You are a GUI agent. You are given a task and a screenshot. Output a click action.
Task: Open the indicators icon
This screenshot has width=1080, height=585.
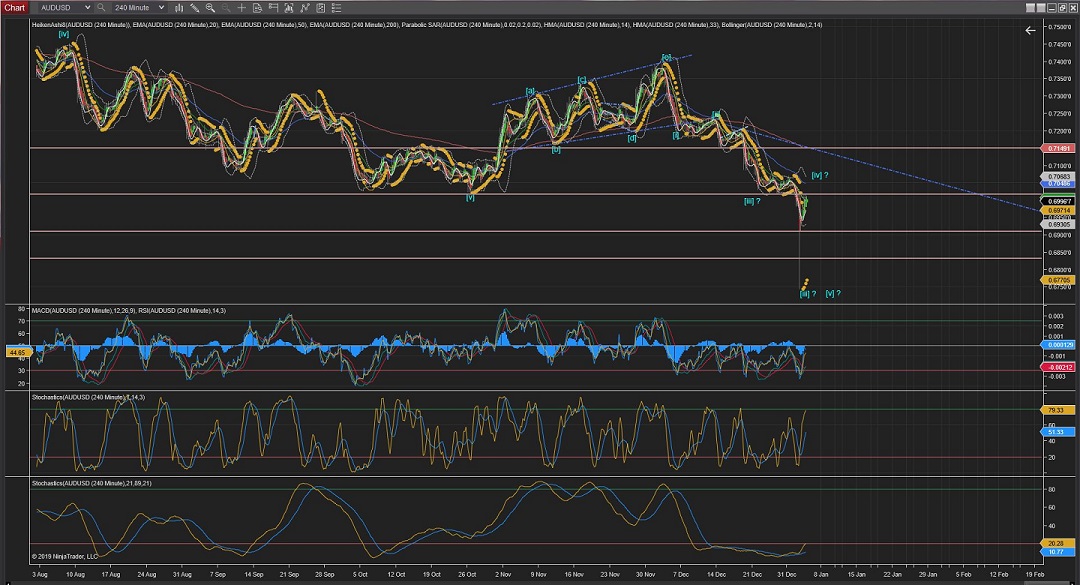pos(289,8)
